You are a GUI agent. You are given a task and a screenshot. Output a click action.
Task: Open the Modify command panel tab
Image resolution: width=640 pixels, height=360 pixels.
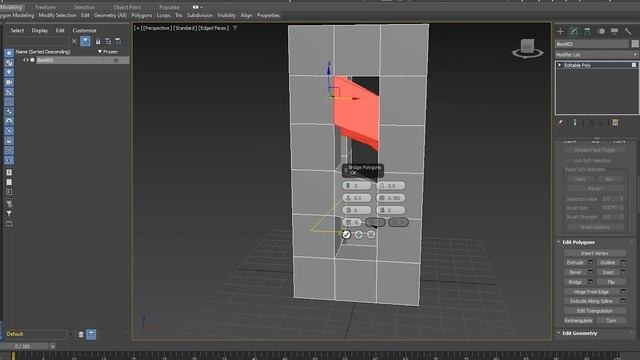coord(573,31)
